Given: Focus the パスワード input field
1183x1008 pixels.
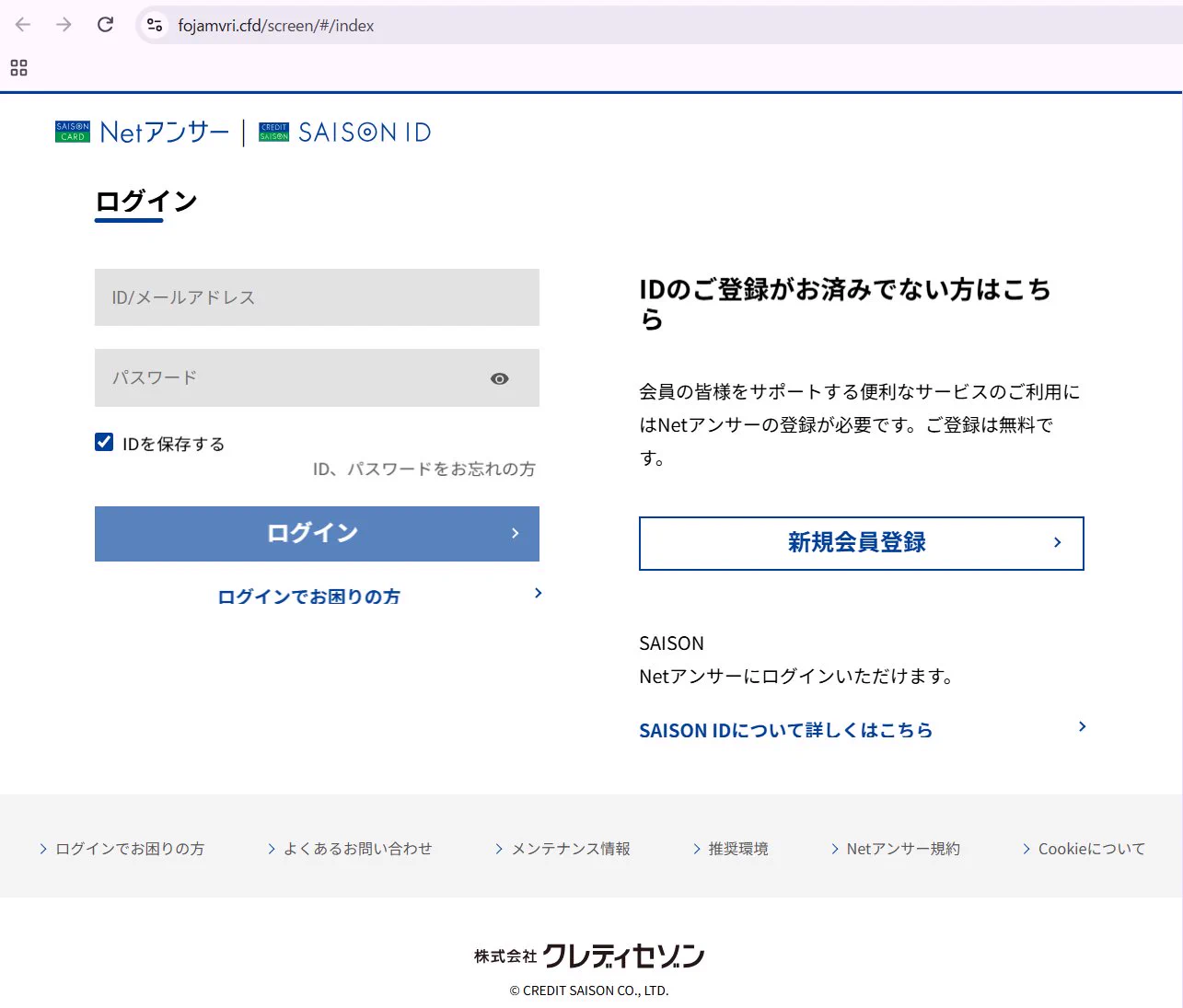Looking at the screenshot, I should click(317, 377).
